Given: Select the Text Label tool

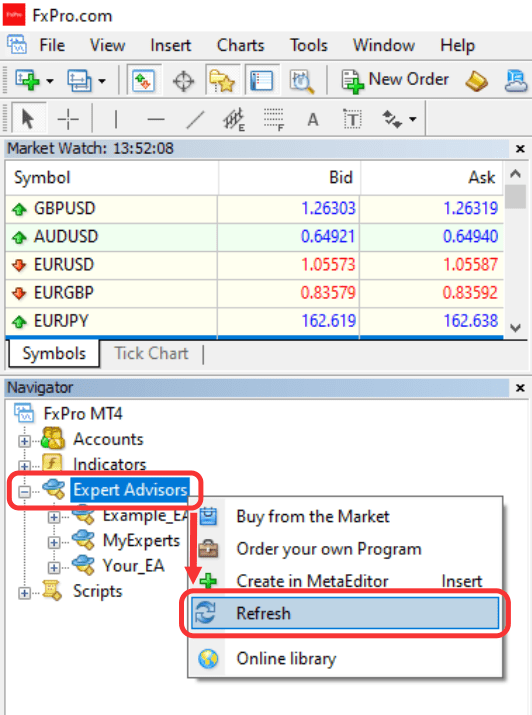Looking at the screenshot, I should [352, 120].
